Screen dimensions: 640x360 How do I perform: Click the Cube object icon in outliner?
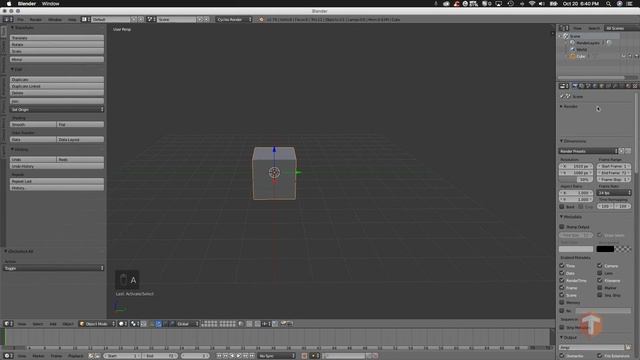pyautogui.click(x=572, y=56)
